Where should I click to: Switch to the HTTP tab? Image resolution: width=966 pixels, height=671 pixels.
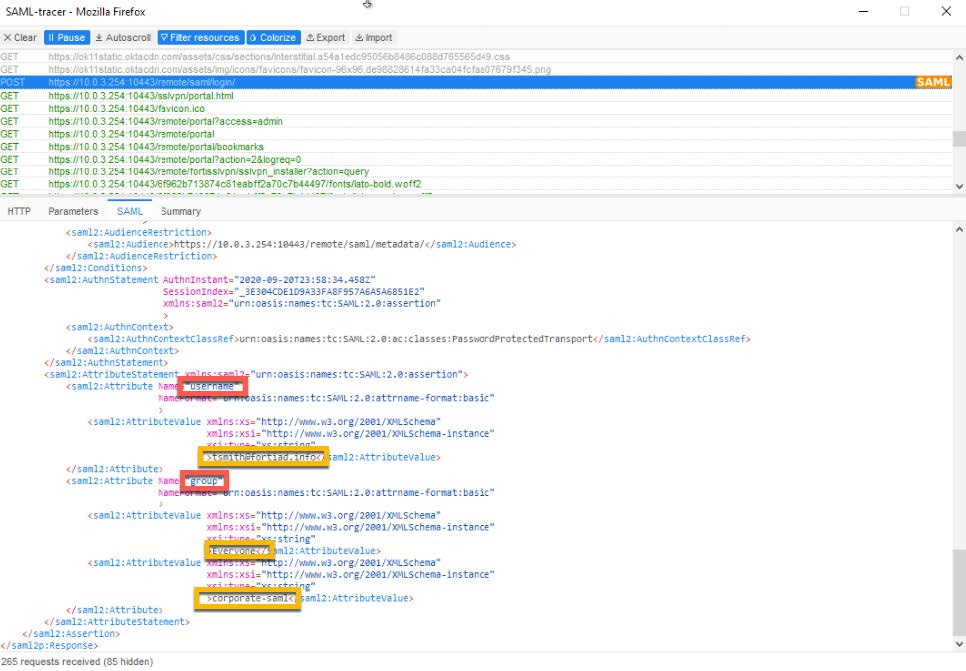19,211
